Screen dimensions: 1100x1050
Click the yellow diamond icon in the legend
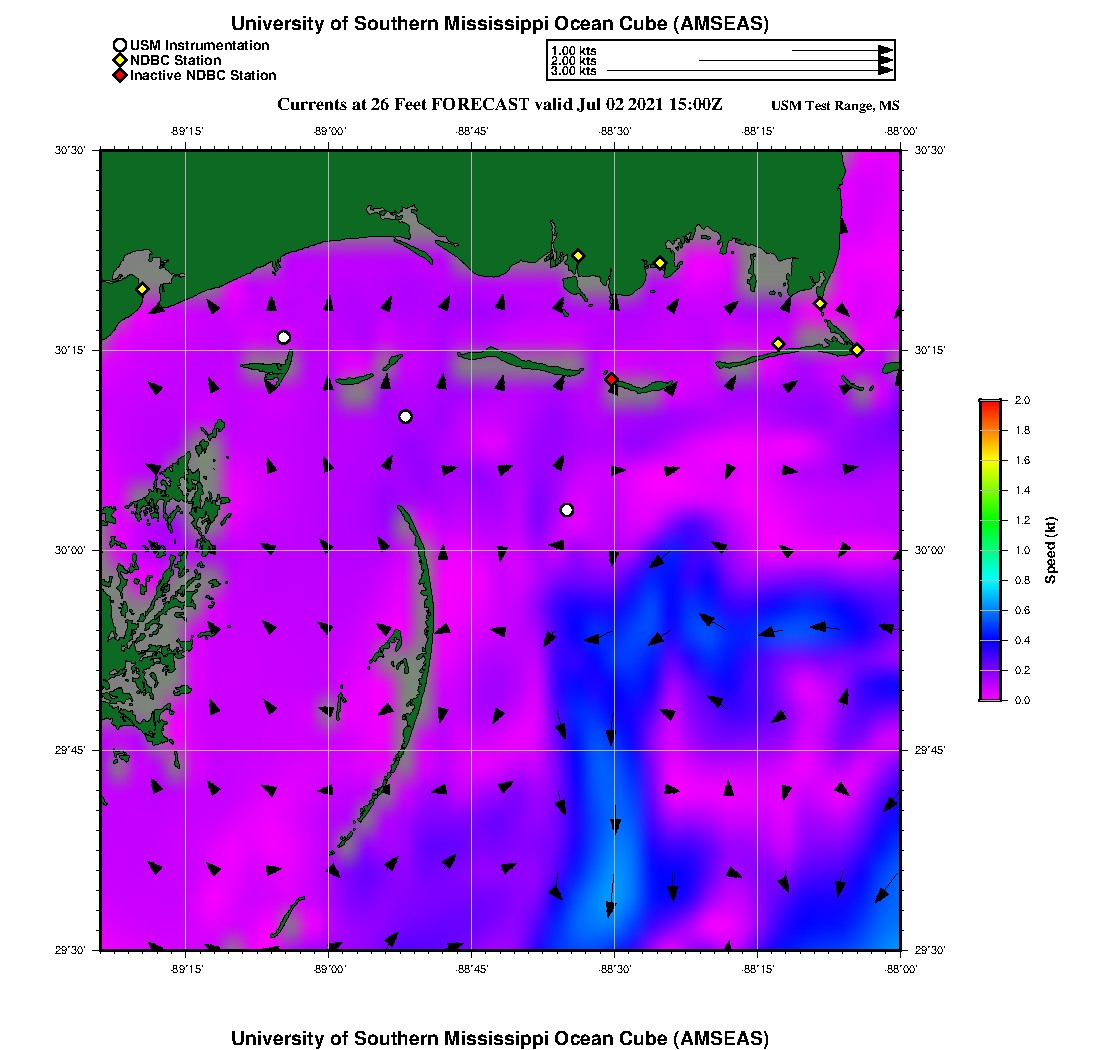pos(120,60)
